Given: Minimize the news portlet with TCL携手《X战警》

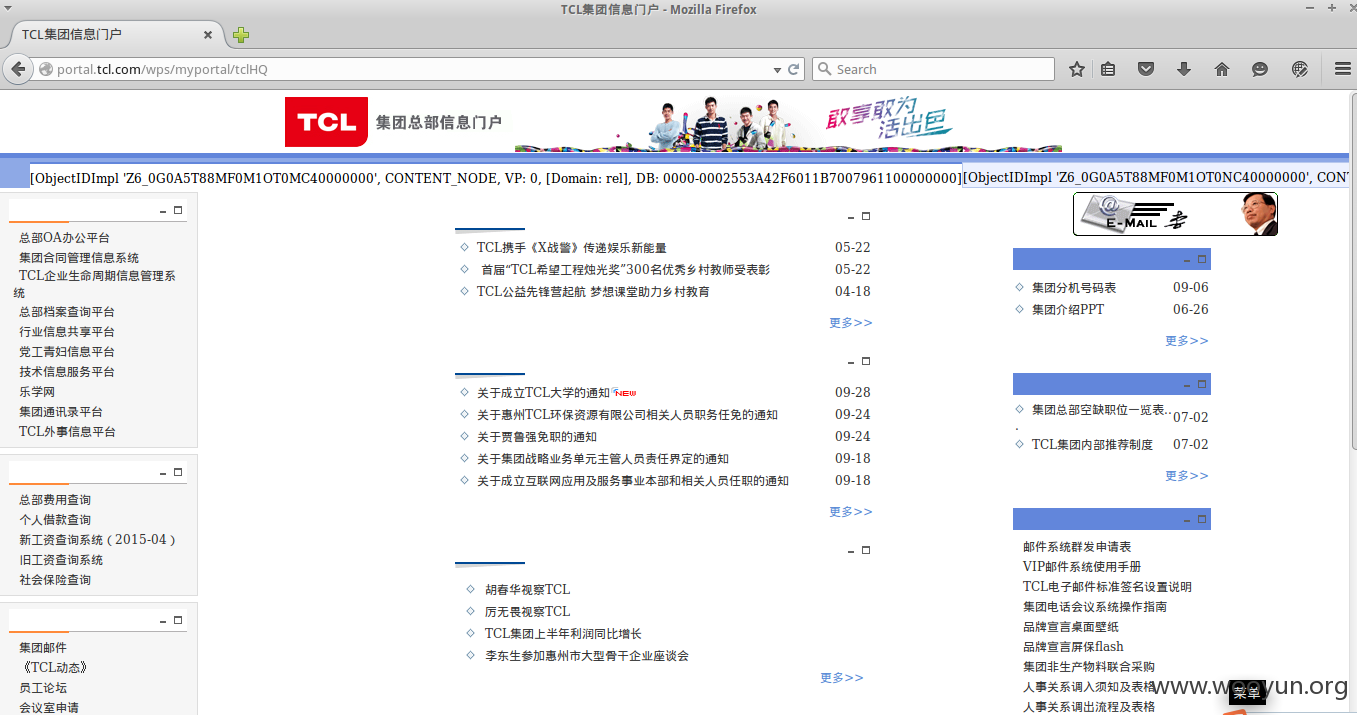Looking at the screenshot, I should [x=851, y=217].
